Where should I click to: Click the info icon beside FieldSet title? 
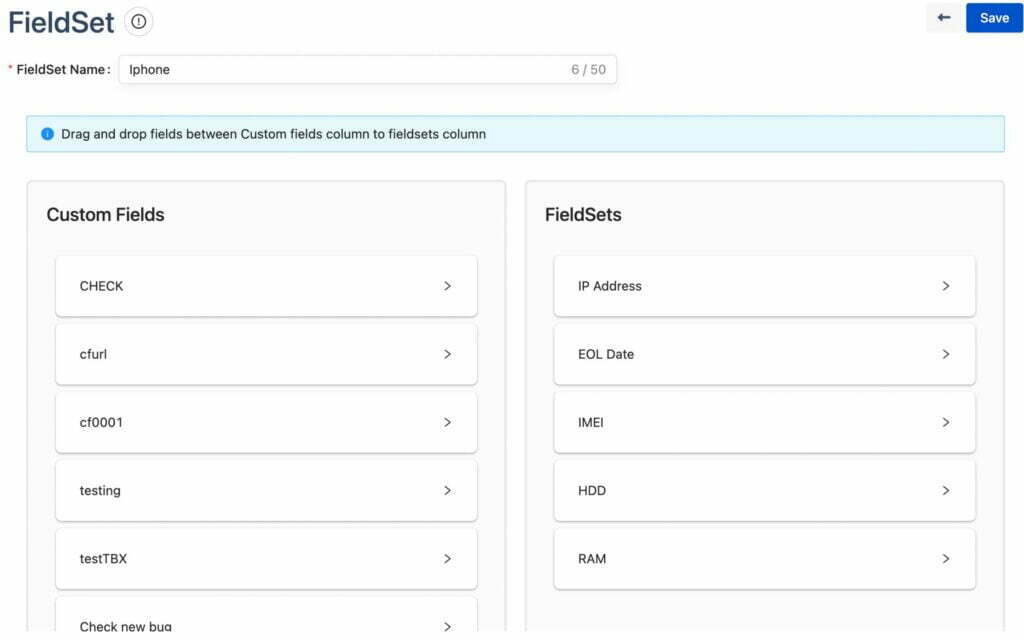139,21
